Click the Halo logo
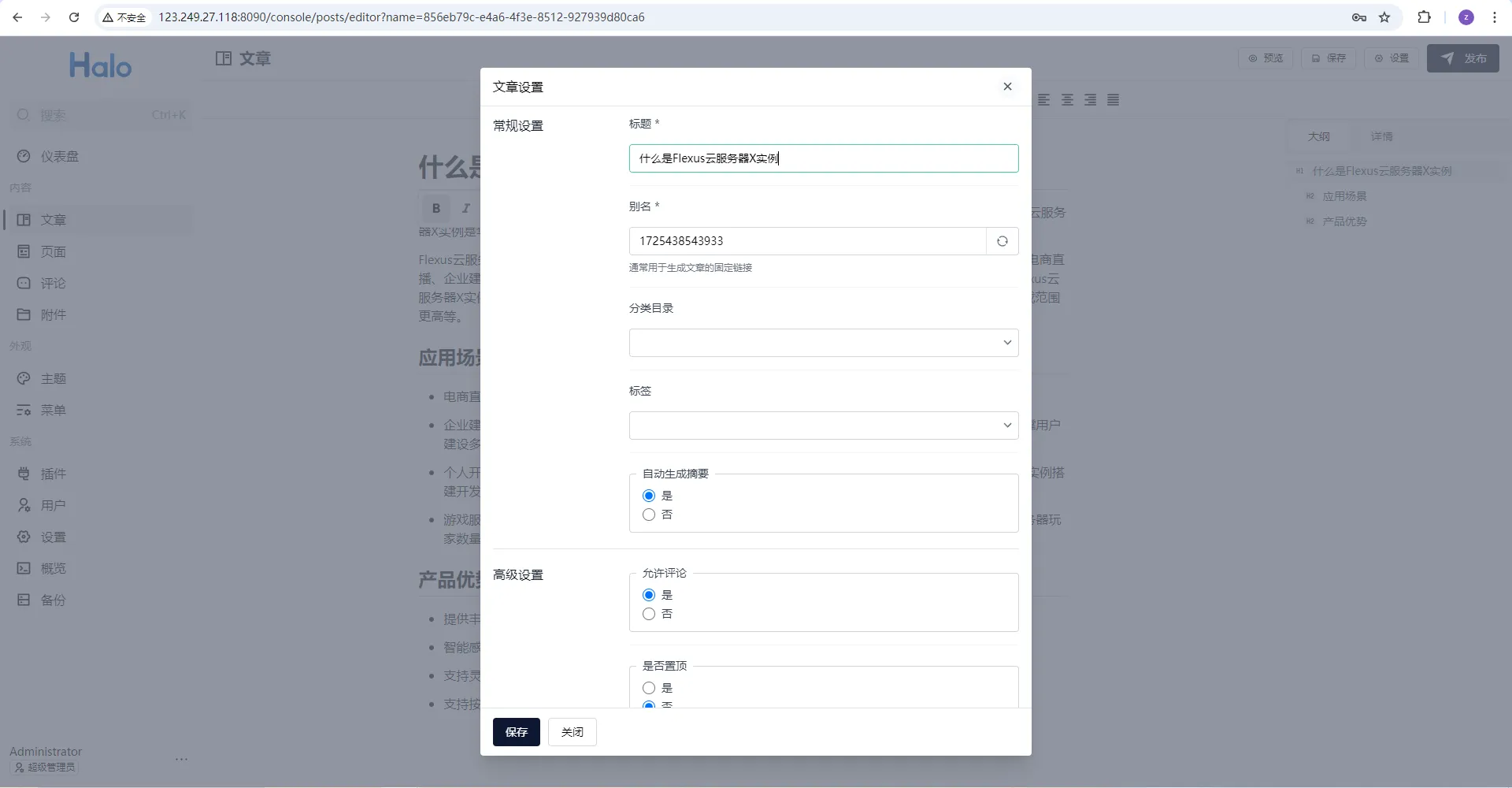 click(100, 65)
